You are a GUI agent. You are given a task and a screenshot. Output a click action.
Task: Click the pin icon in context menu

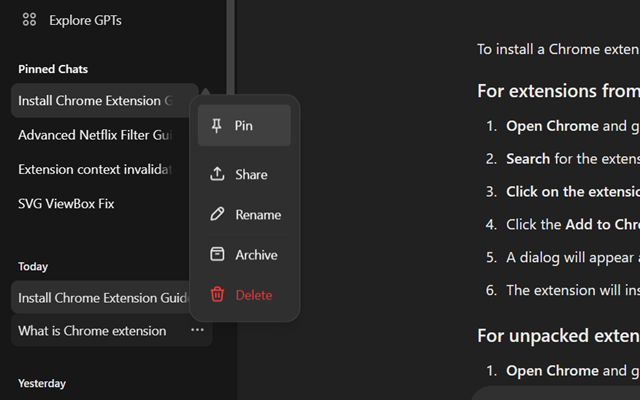[x=217, y=126]
